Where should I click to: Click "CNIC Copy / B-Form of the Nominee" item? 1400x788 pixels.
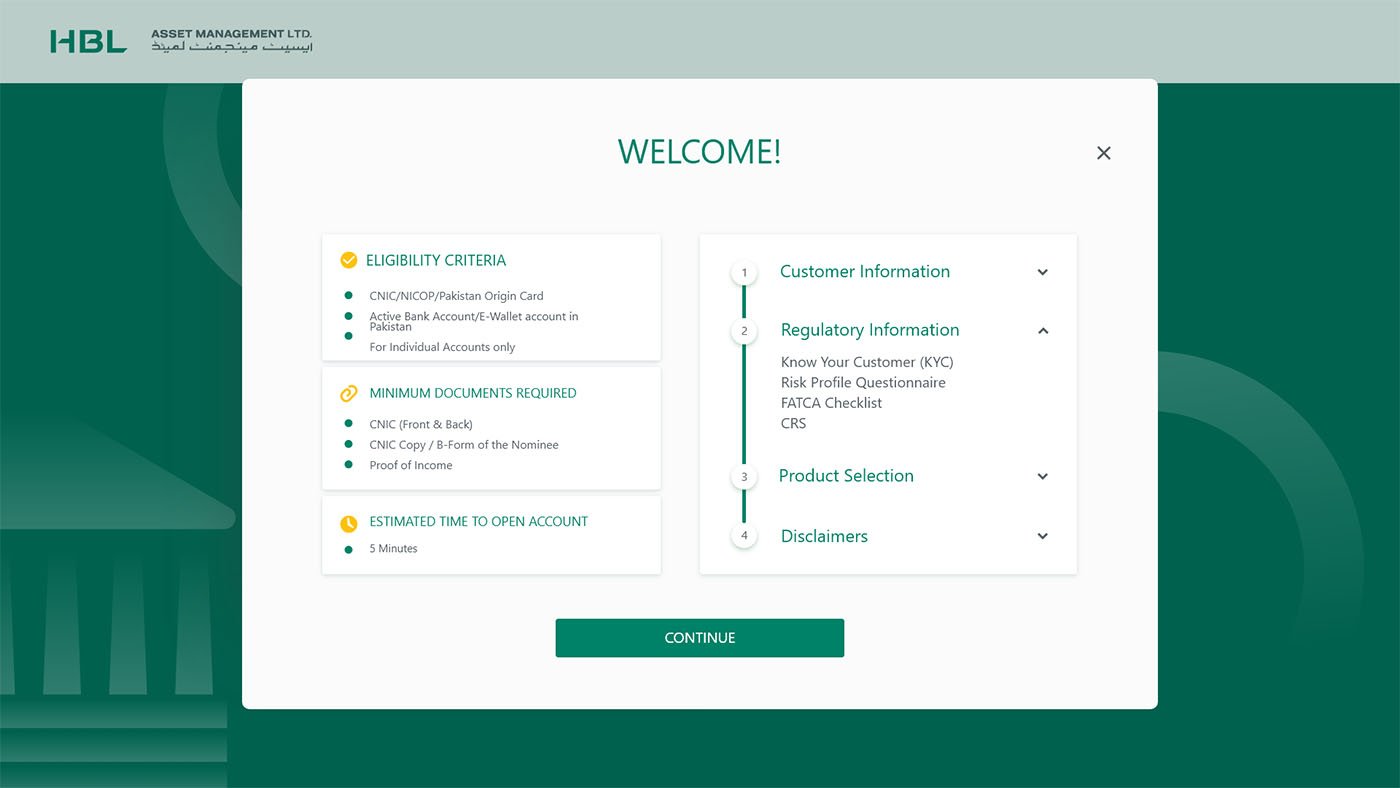point(464,445)
